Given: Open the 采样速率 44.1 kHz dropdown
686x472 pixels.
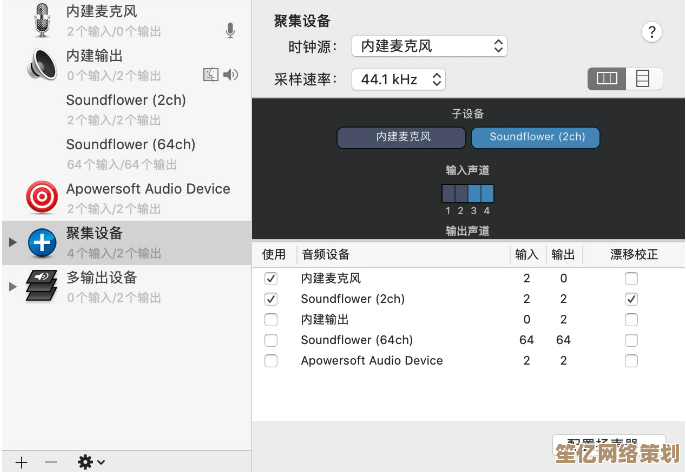Looking at the screenshot, I should click(398, 79).
